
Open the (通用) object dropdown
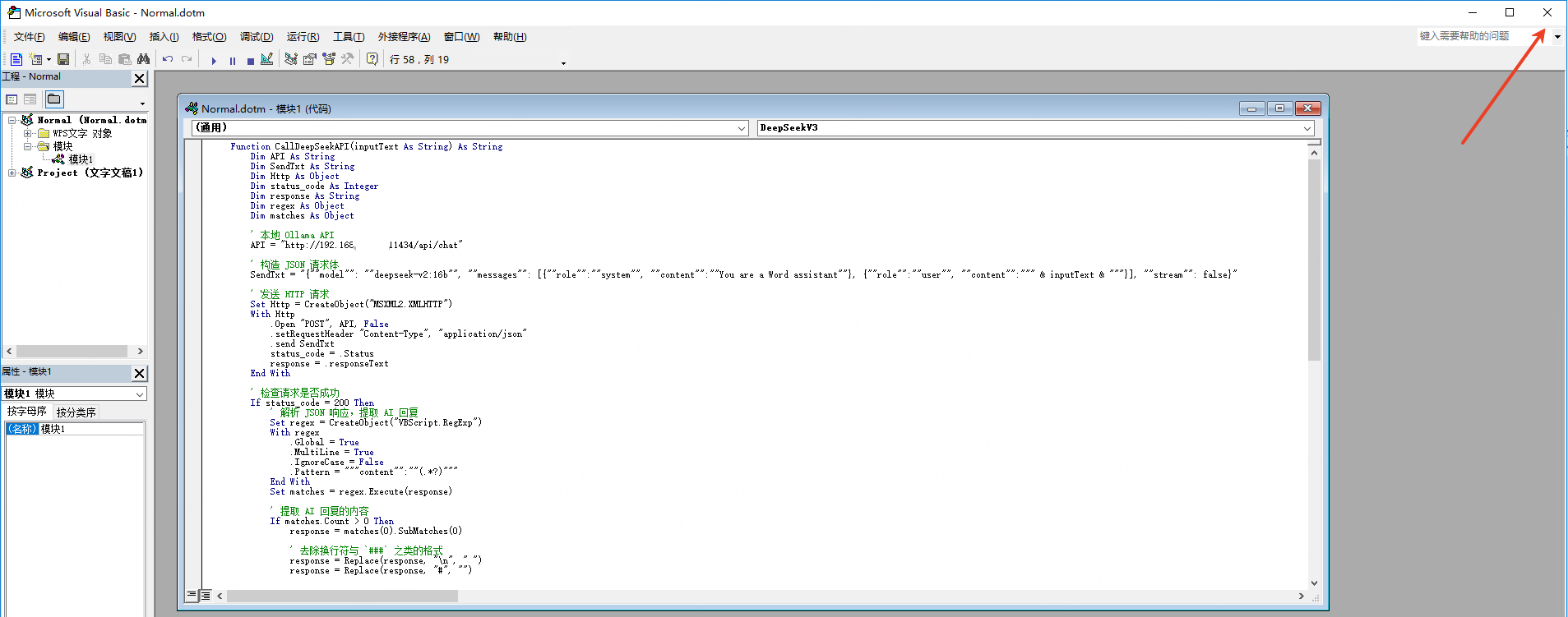(x=742, y=128)
